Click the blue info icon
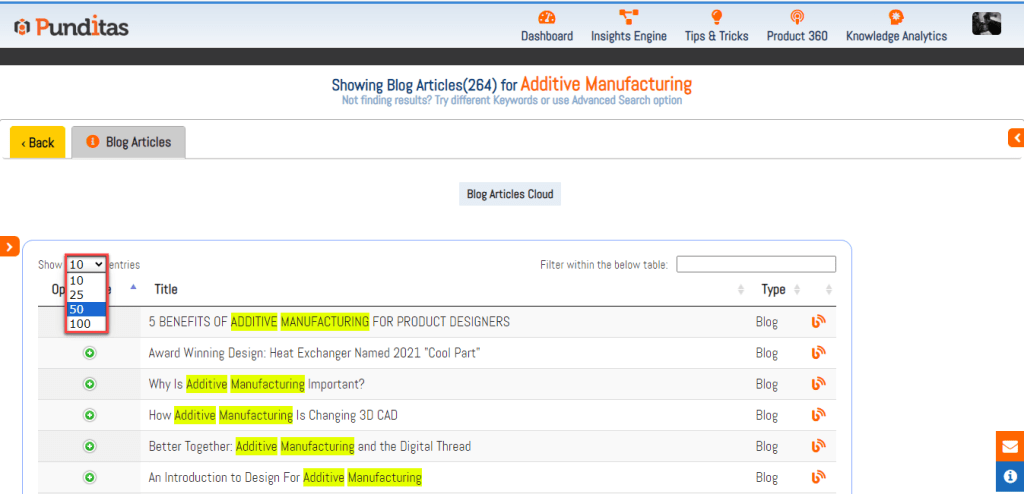Image resolution: width=1024 pixels, height=494 pixels. [x=1010, y=477]
